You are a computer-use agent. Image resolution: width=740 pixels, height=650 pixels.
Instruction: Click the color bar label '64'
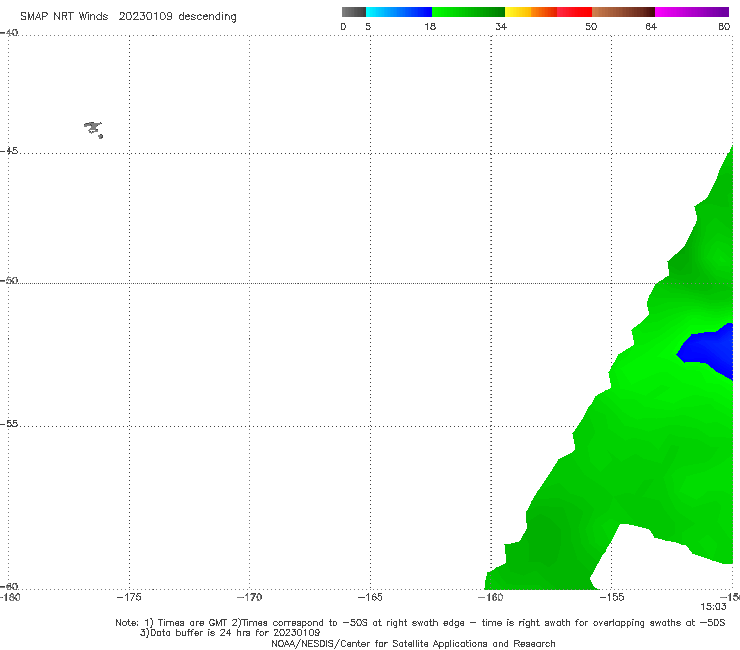(x=651, y=26)
